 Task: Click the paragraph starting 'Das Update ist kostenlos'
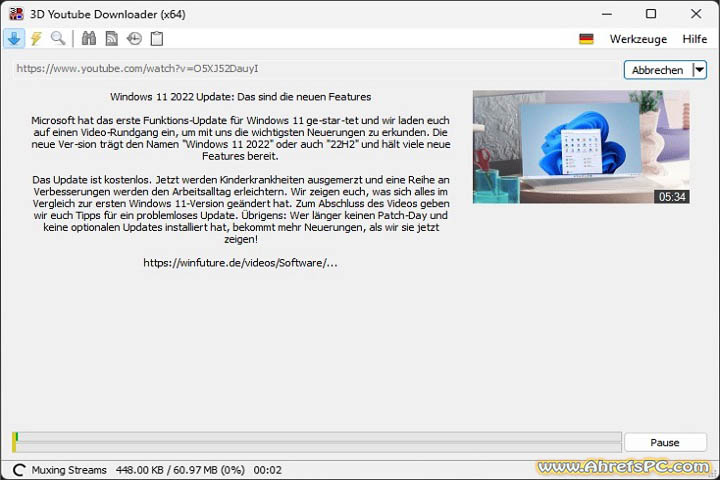(241, 209)
